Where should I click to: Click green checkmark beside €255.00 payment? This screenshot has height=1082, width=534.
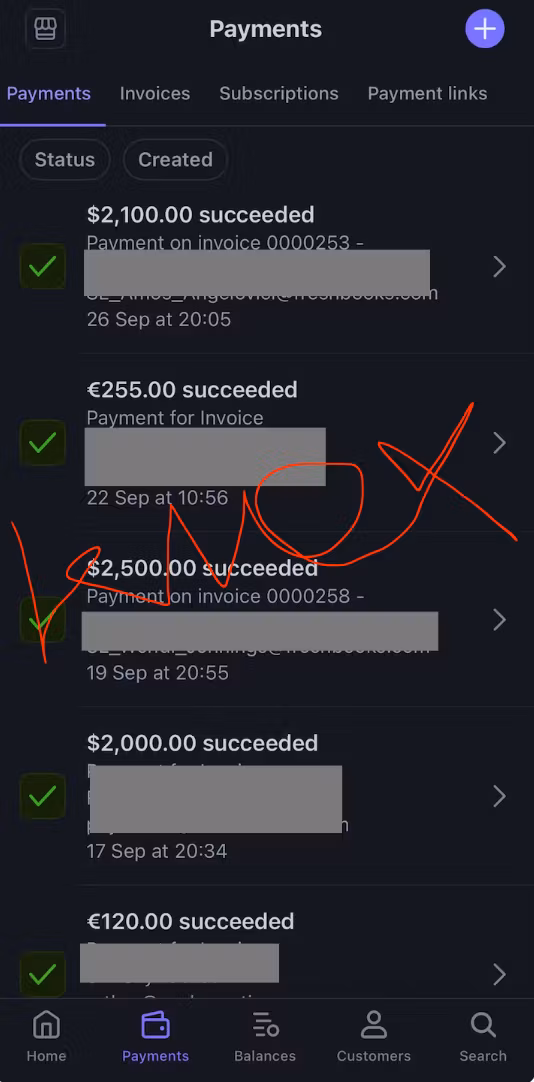pyautogui.click(x=43, y=442)
